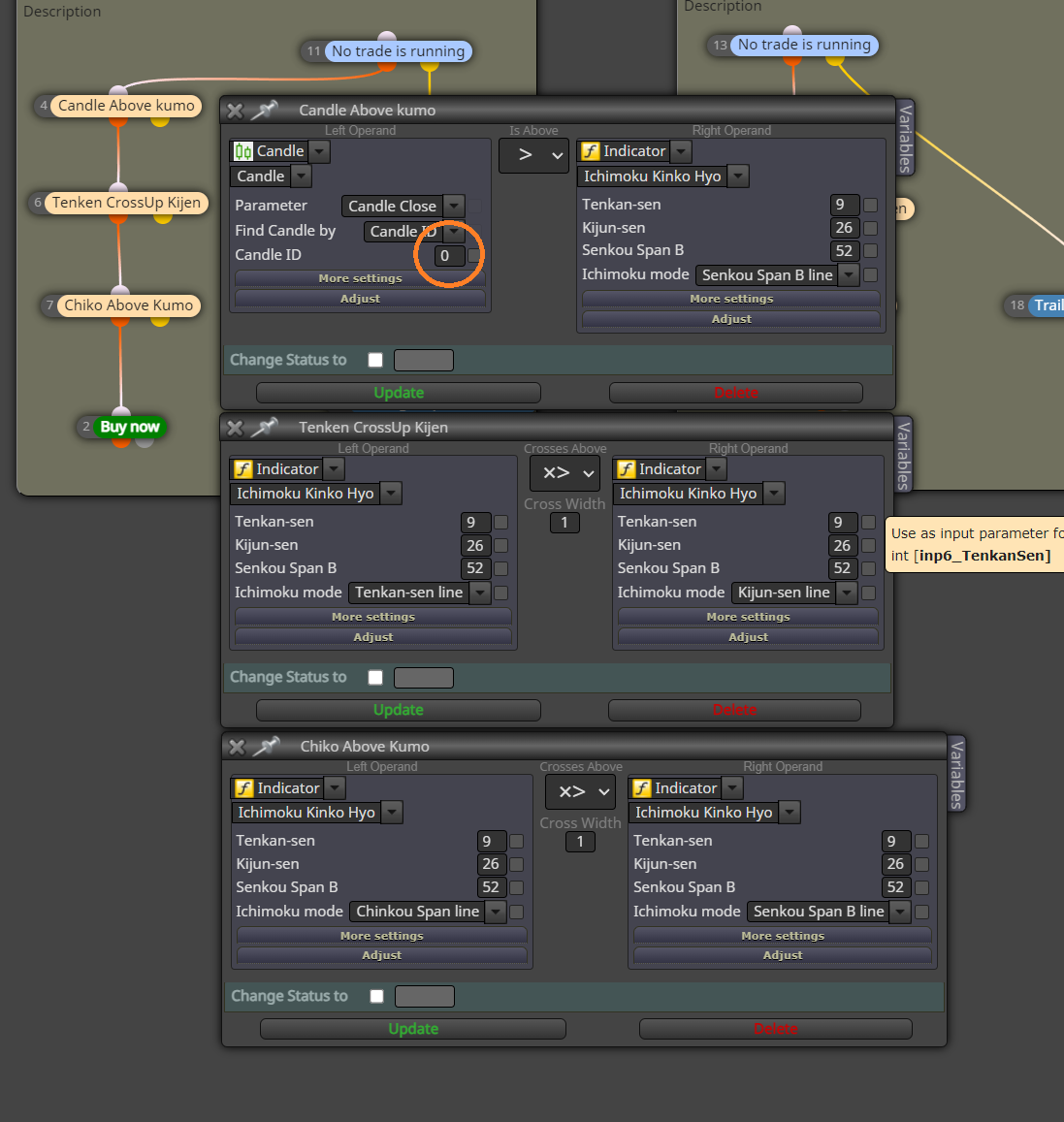Image resolution: width=1064 pixels, height=1122 pixels.
Task: Click Indicator icon in Chiko Above Kumo right operand
Action: click(642, 787)
